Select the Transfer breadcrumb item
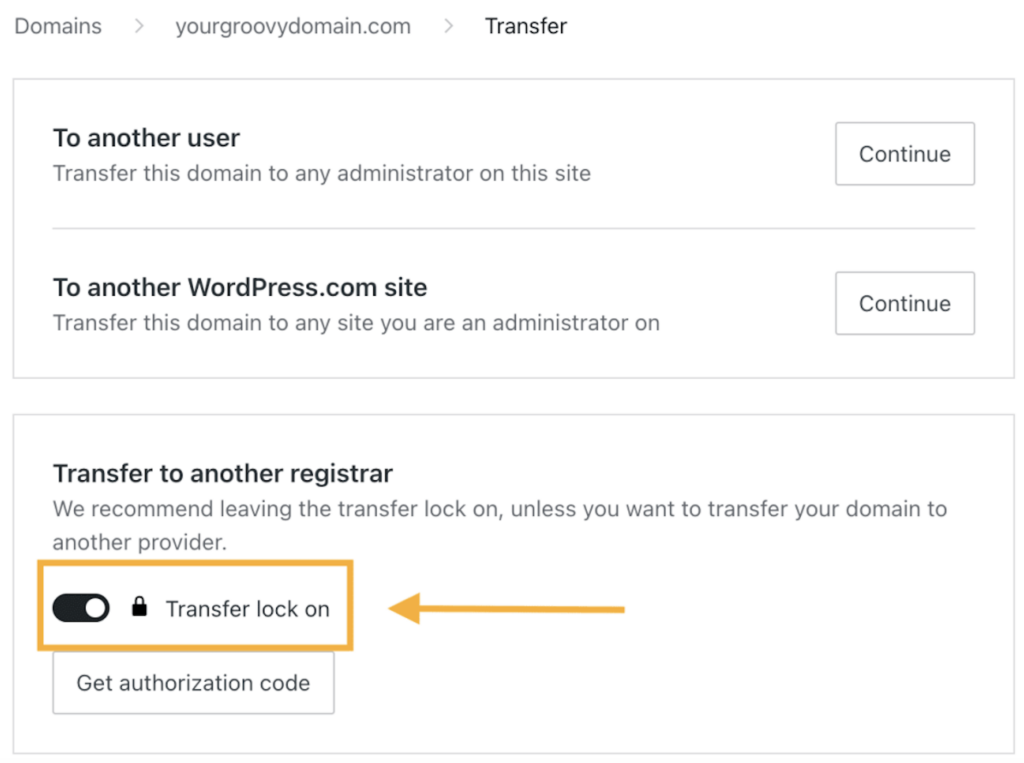 tap(526, 26)
